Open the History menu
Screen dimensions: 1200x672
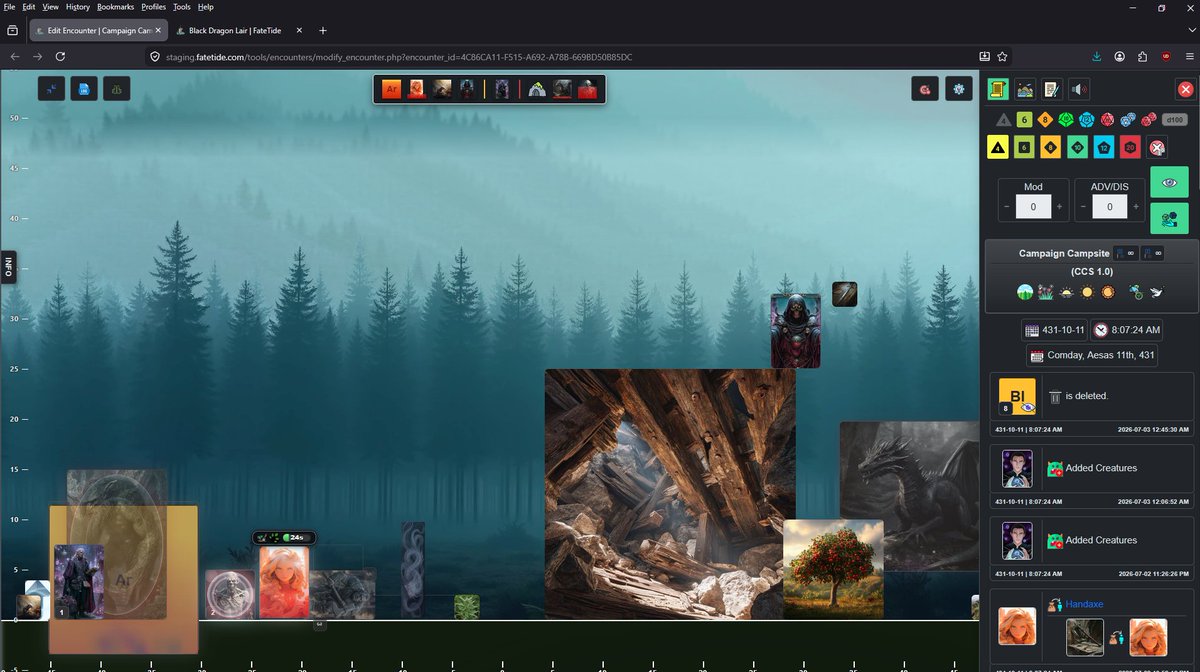pyautogui.click(x=77, y=7)
